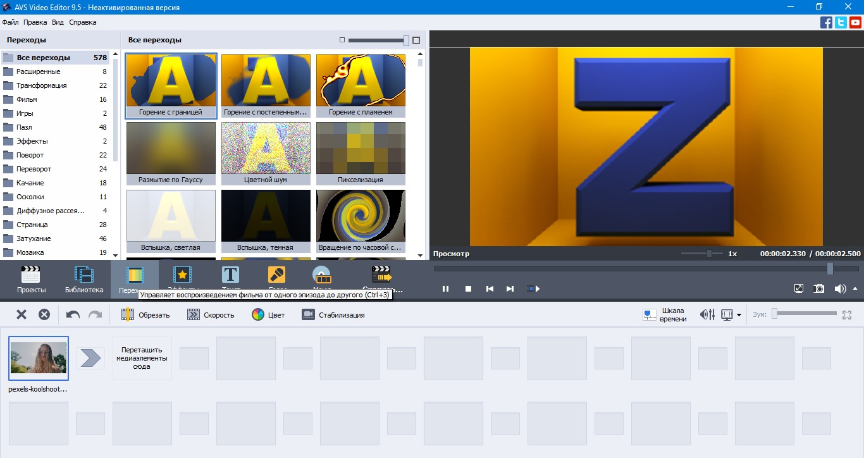Open the Файл menu
Image resolution: width=864 pixels, height=458 pixels.
(10, 23)
